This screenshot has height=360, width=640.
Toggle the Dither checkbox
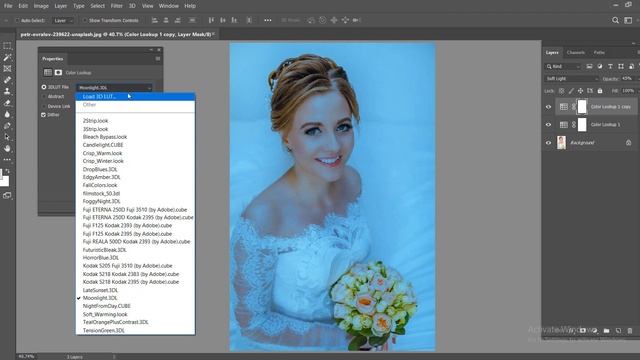43,115
